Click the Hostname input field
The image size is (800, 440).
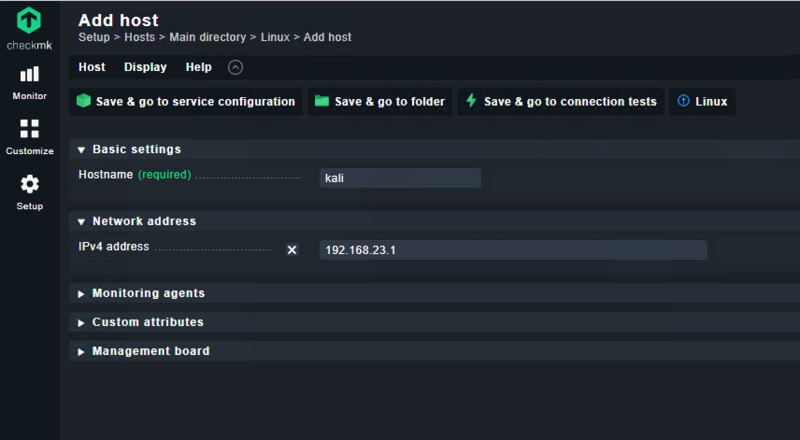[x=400, y=178]
